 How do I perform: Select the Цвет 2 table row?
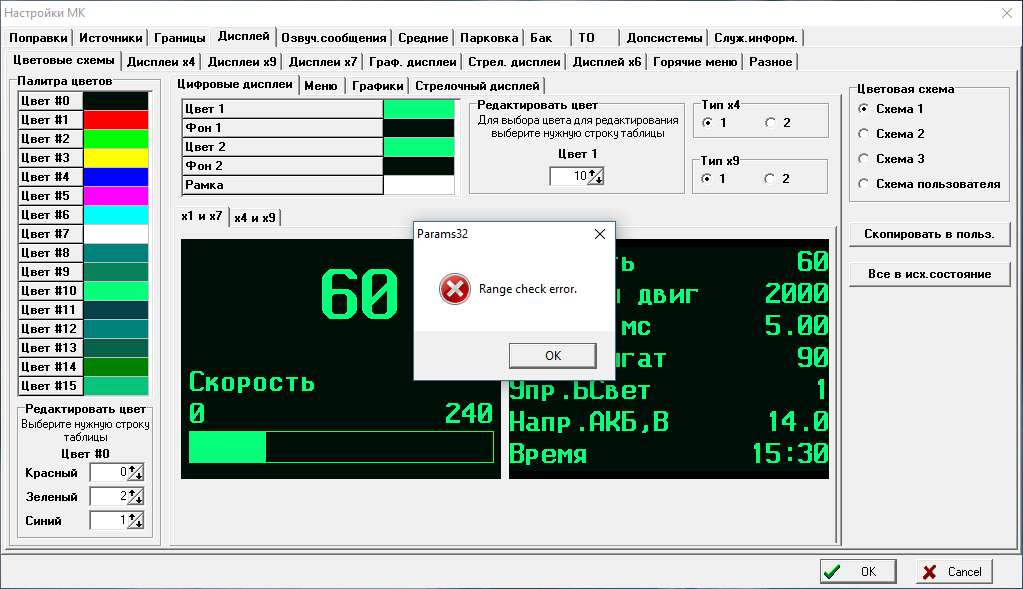318,147
